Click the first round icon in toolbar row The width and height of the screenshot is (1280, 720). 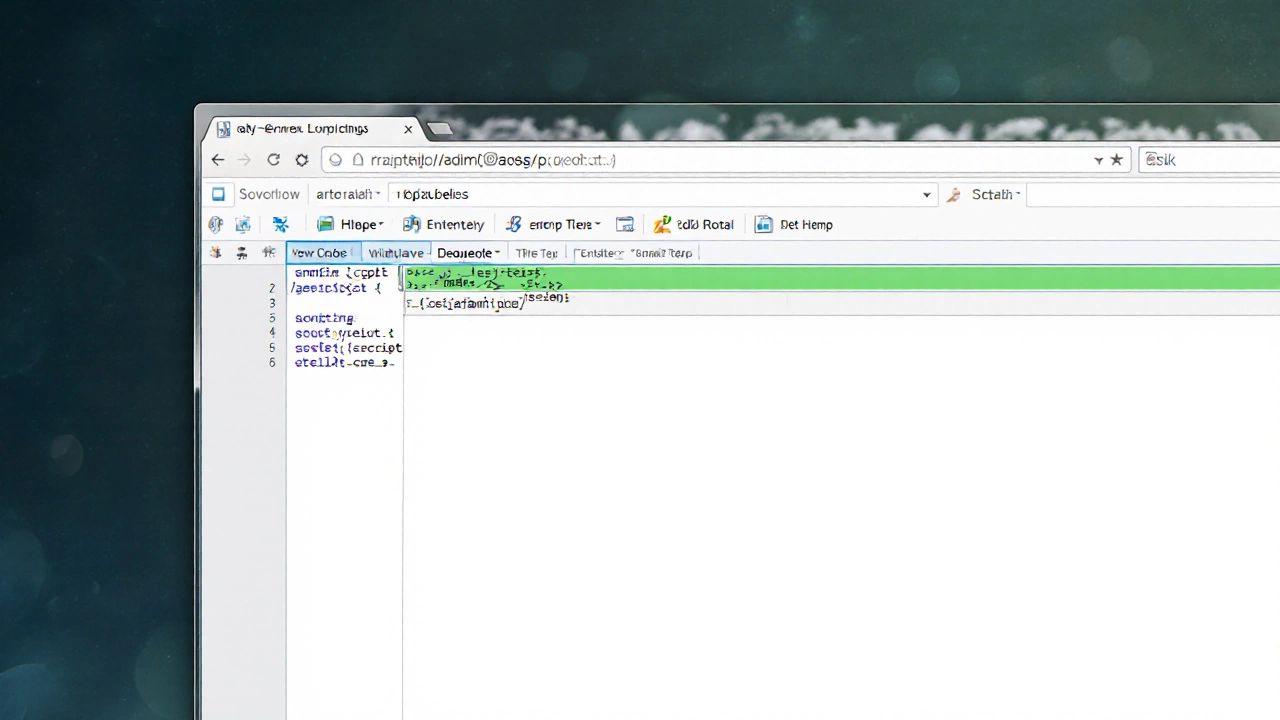[215, 225]
